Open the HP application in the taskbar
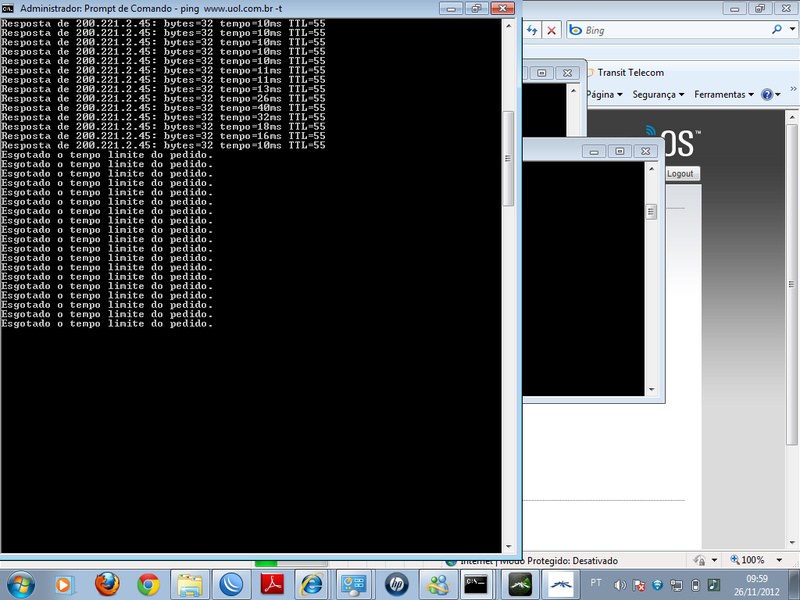The image size is (800, 600). [396, 585]
